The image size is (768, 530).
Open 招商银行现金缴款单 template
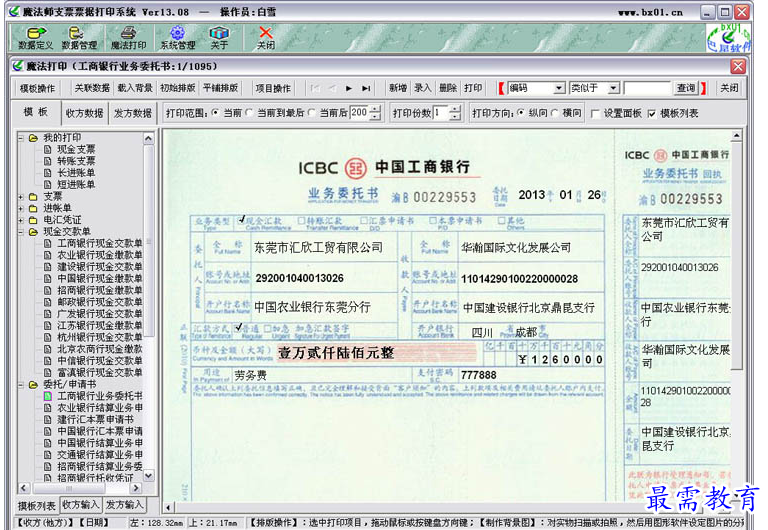99,290
